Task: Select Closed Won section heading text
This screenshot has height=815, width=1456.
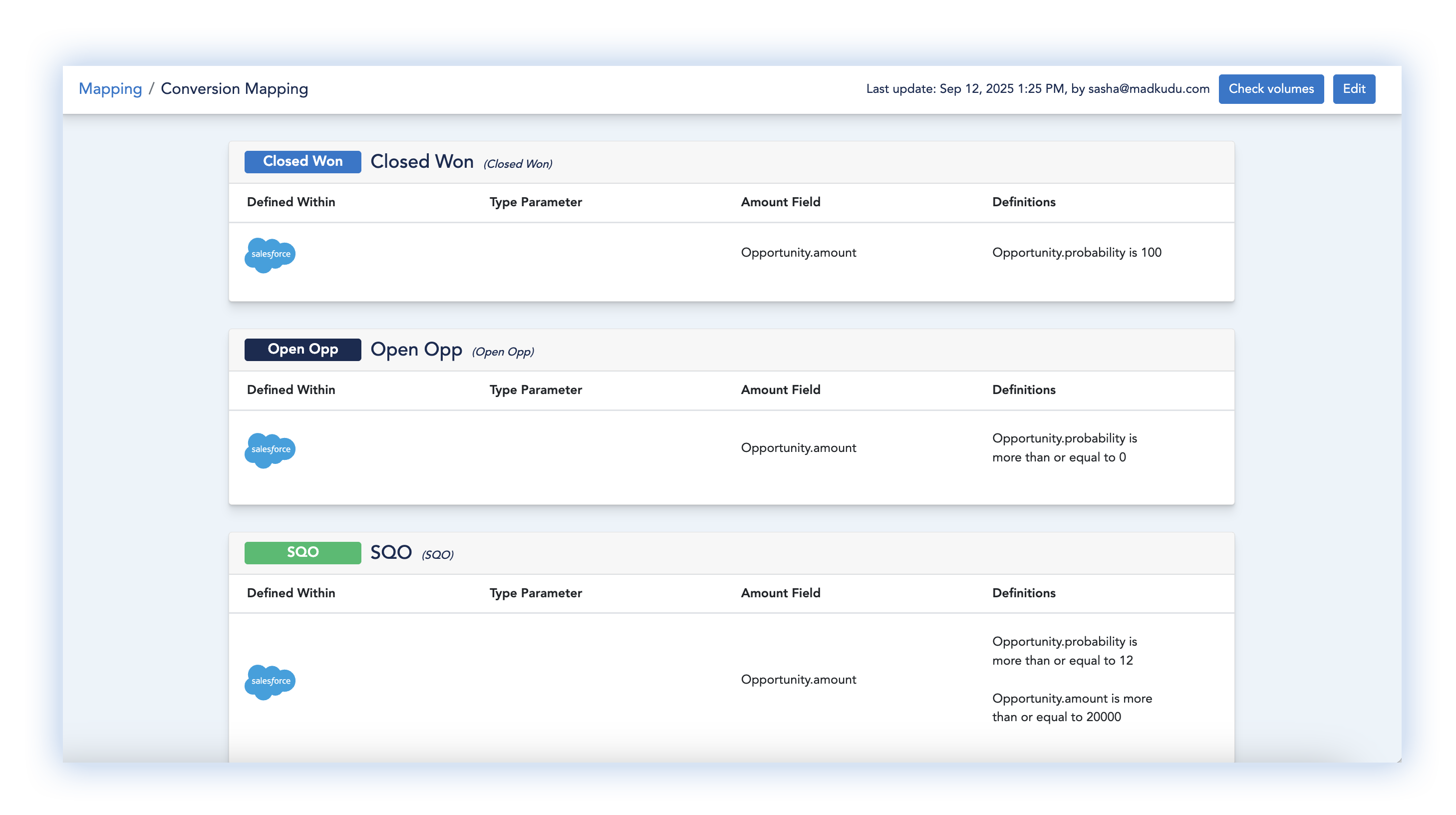Action: coord(422,162)
